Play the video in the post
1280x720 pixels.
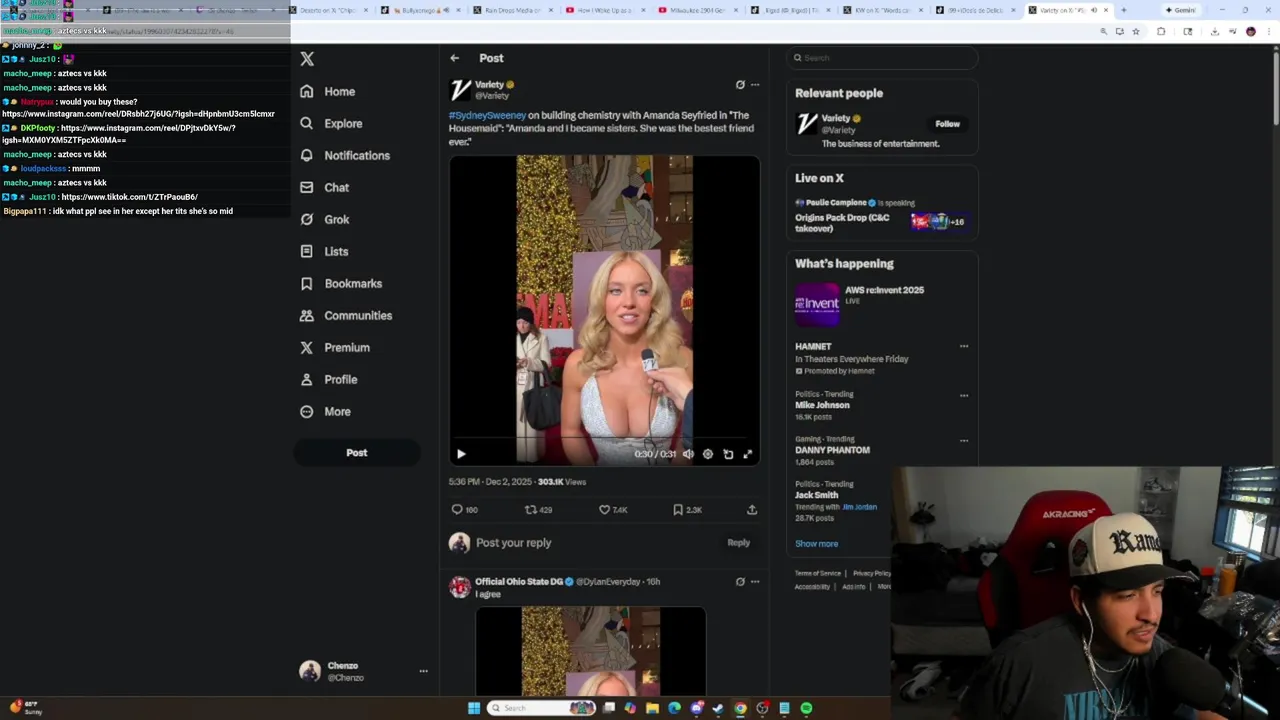461,454
